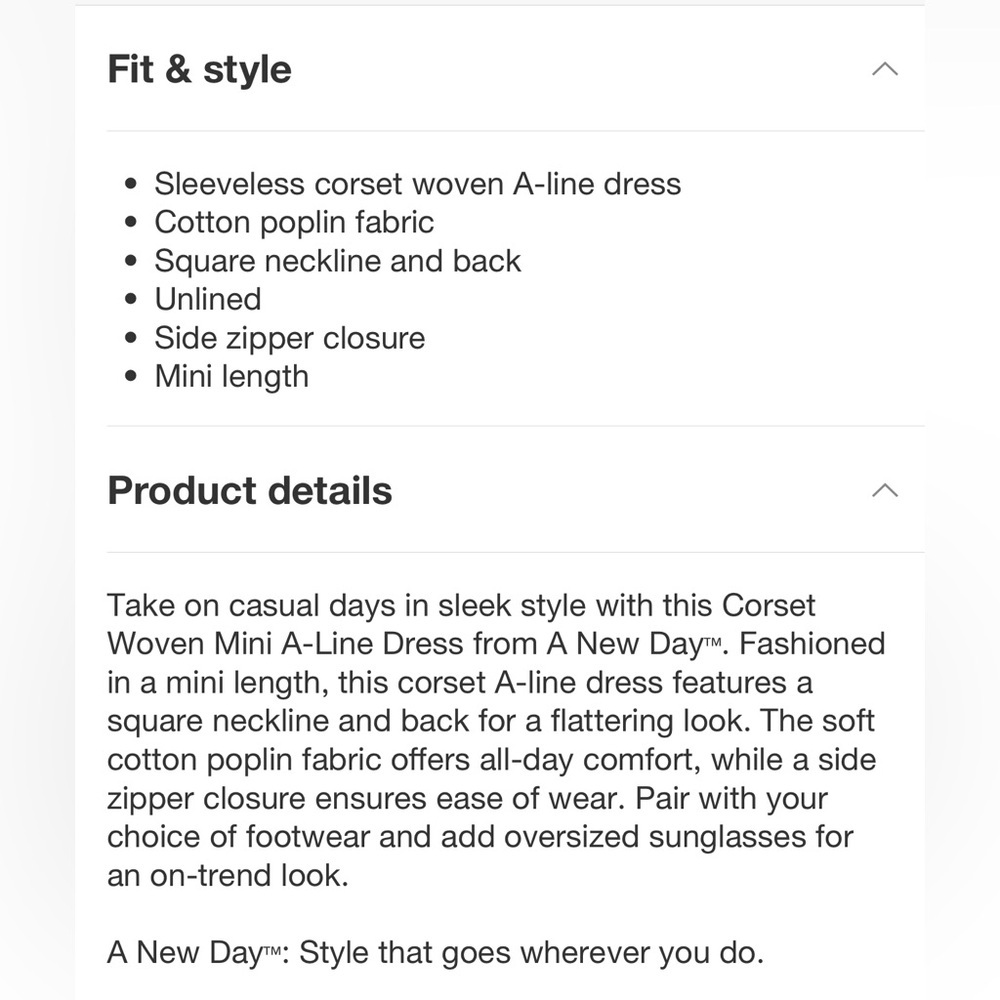This screenshot has width=1000, height=1000.
Task: Click the on-trend look closing phrase
Action: (x=249, y=875)
